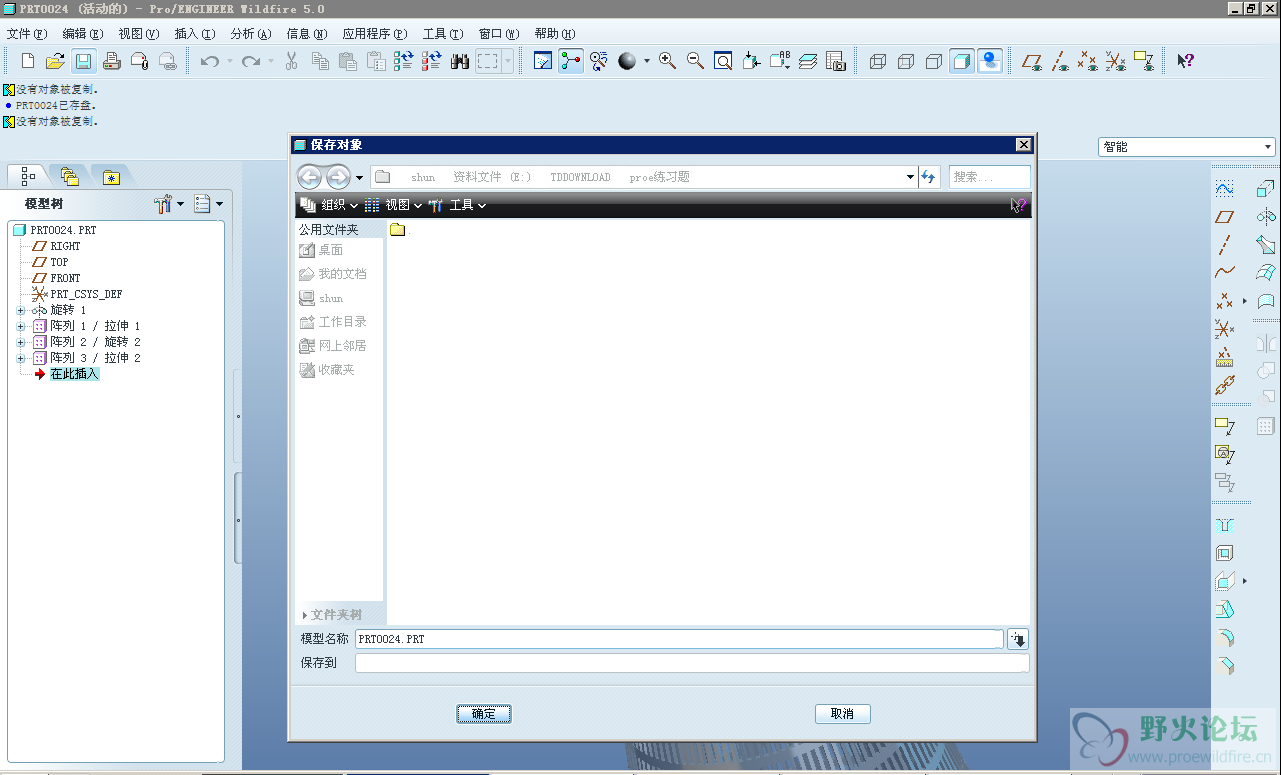The height and width of the screenshot is (775, 1281).
Task: Select the Datum Plane tool in right toolbar
Action: 1224,216
